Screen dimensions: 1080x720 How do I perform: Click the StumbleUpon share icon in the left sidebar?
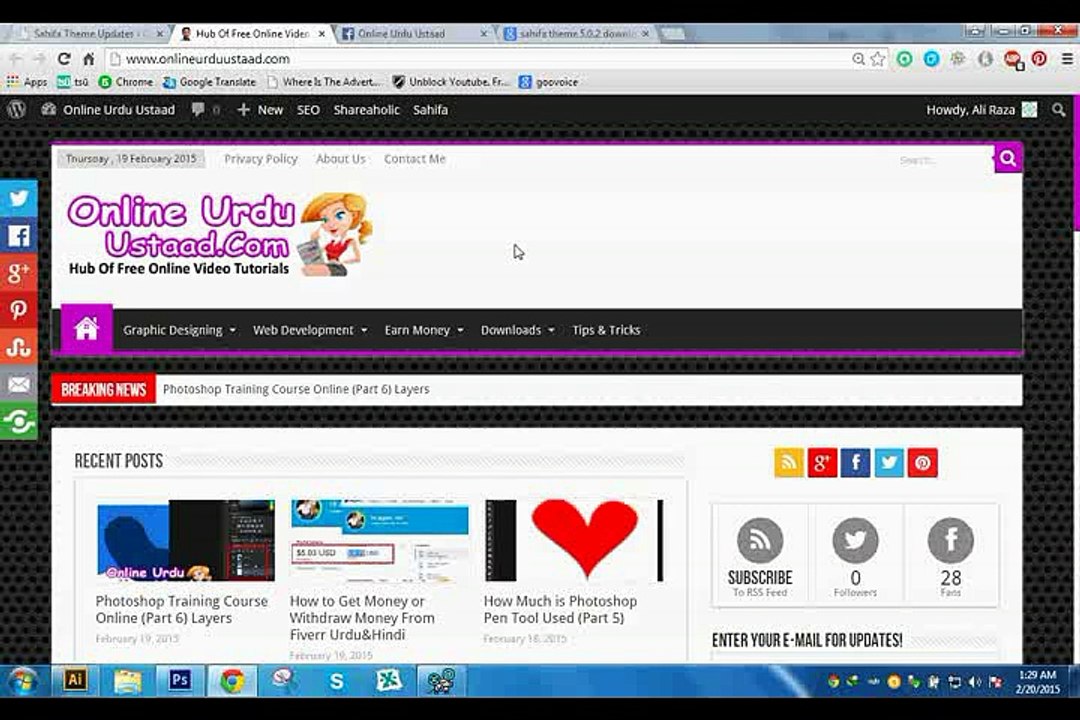click(x=19, y=348)
